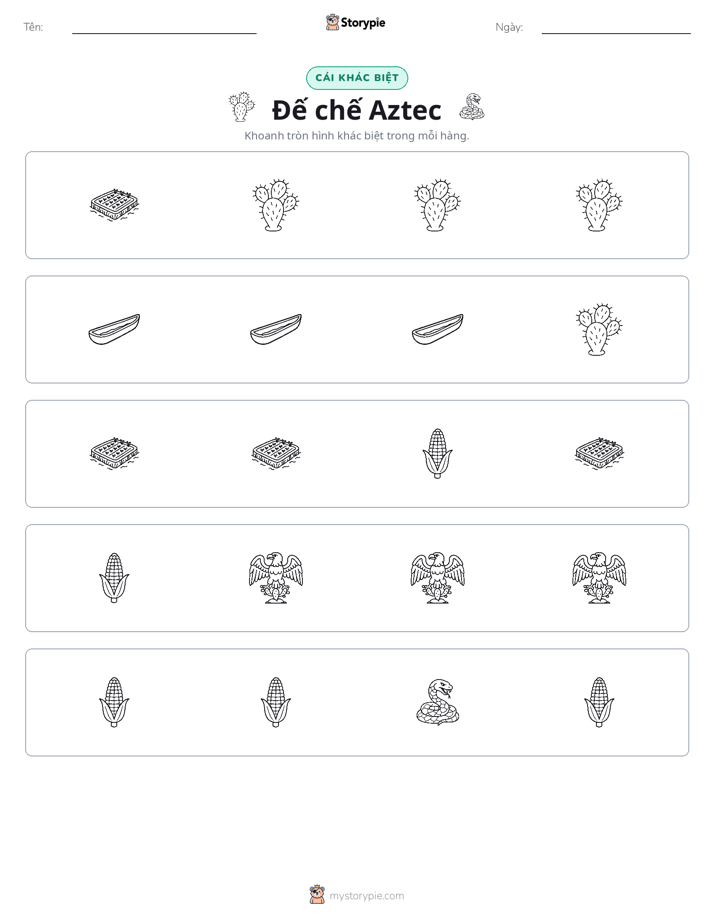
Task: Click the chinampa garden icon in row one
Action: (114, 204)
